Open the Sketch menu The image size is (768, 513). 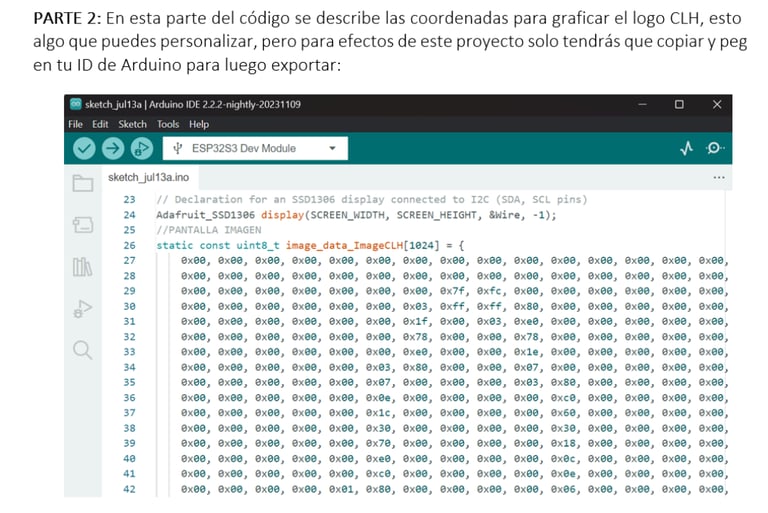132,124
